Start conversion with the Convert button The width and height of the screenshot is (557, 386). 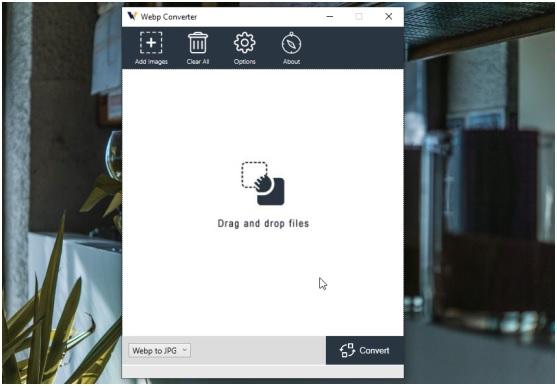[365, 350]
